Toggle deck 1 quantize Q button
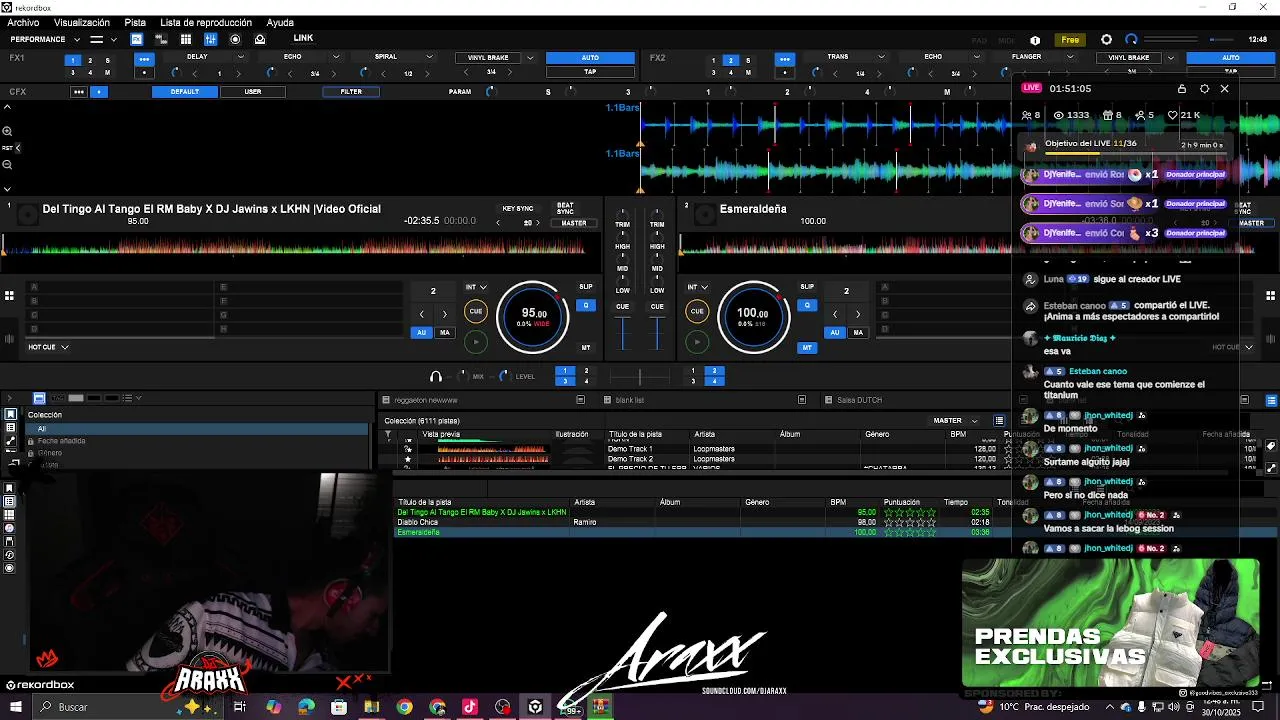The height and width of the screenshot is (720, 1280). [x=586, y=305]
